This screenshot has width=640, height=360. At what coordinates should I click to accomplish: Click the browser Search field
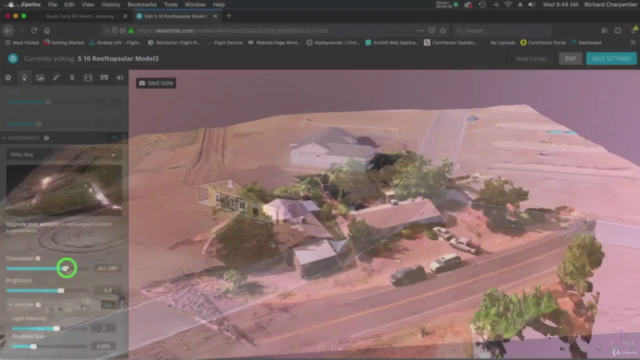coord(502,31)
